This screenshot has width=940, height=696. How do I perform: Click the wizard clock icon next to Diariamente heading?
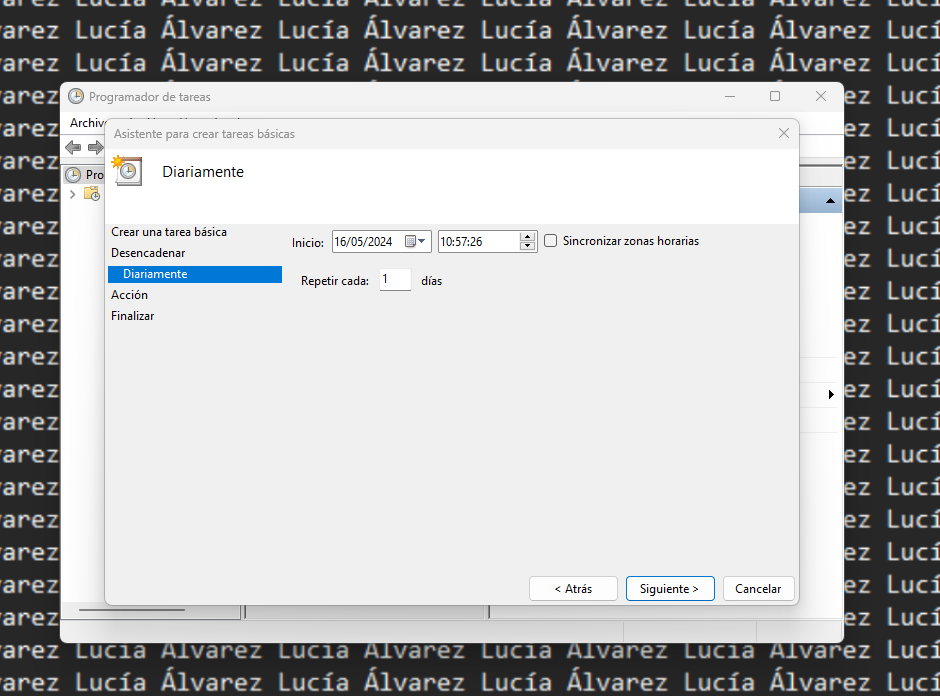coord(127,170)
